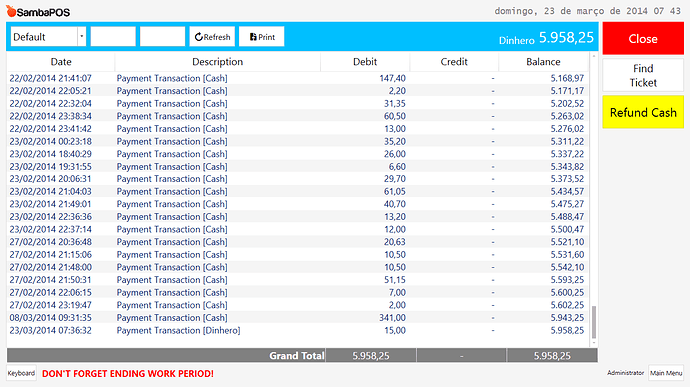Select the row dated 22/02/2014 23:41:42

tap(297, 129)
